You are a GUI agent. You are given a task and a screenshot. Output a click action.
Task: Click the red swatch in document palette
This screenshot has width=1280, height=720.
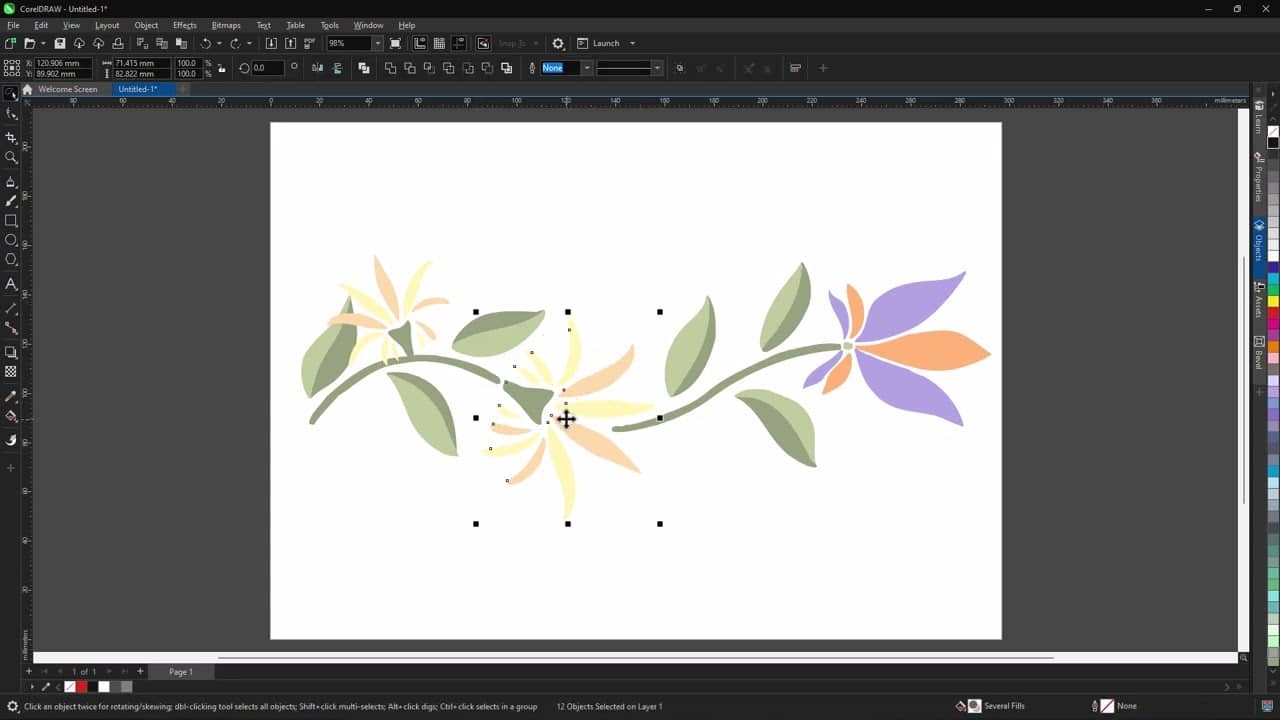81,687
